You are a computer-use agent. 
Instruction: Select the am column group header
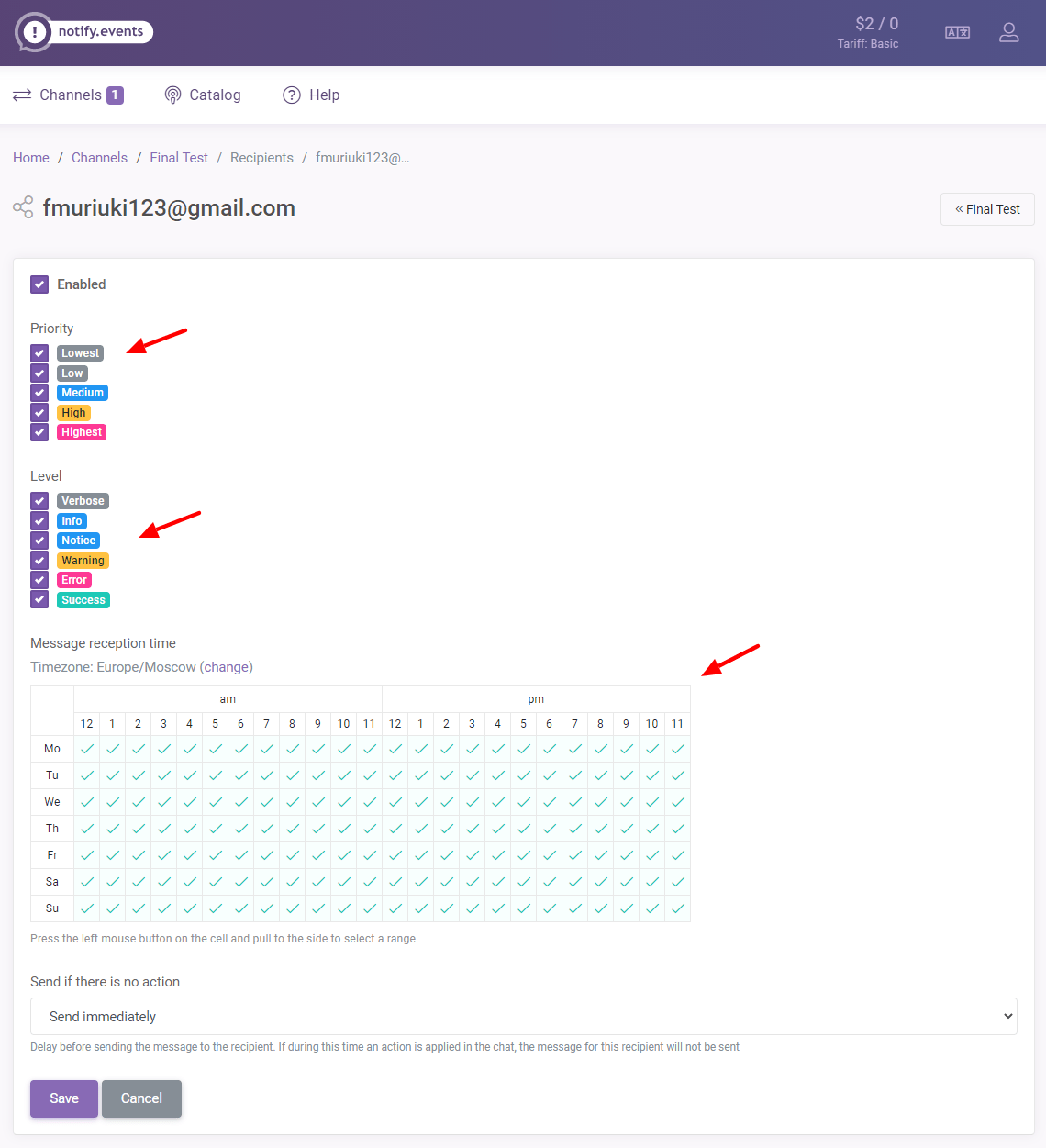pos(228,699)
